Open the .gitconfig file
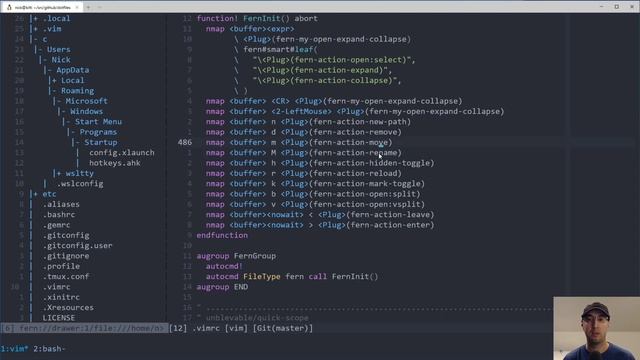 [x=66, y=235]
